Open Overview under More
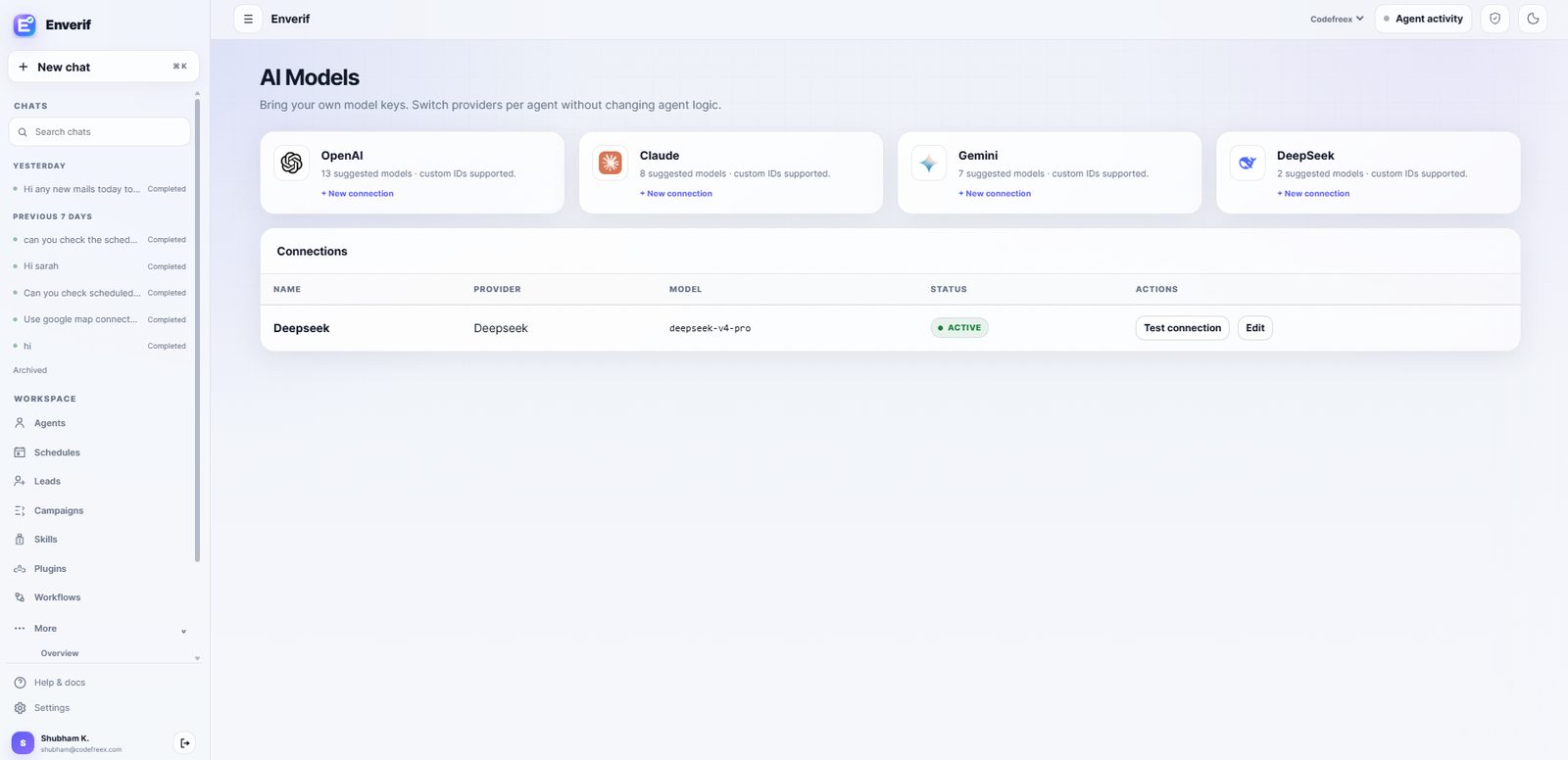Image resolution: width=1568 pixels, height=760 pixels. pyautogui.click(x=60, y=653)
